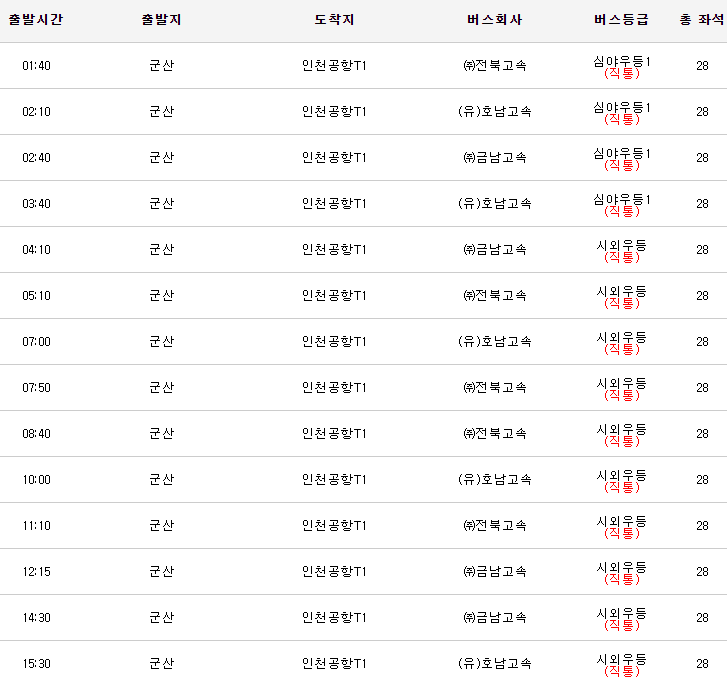
Task: Click (유)호남고속 in the 10:00 row
Action: click(495, 479)
